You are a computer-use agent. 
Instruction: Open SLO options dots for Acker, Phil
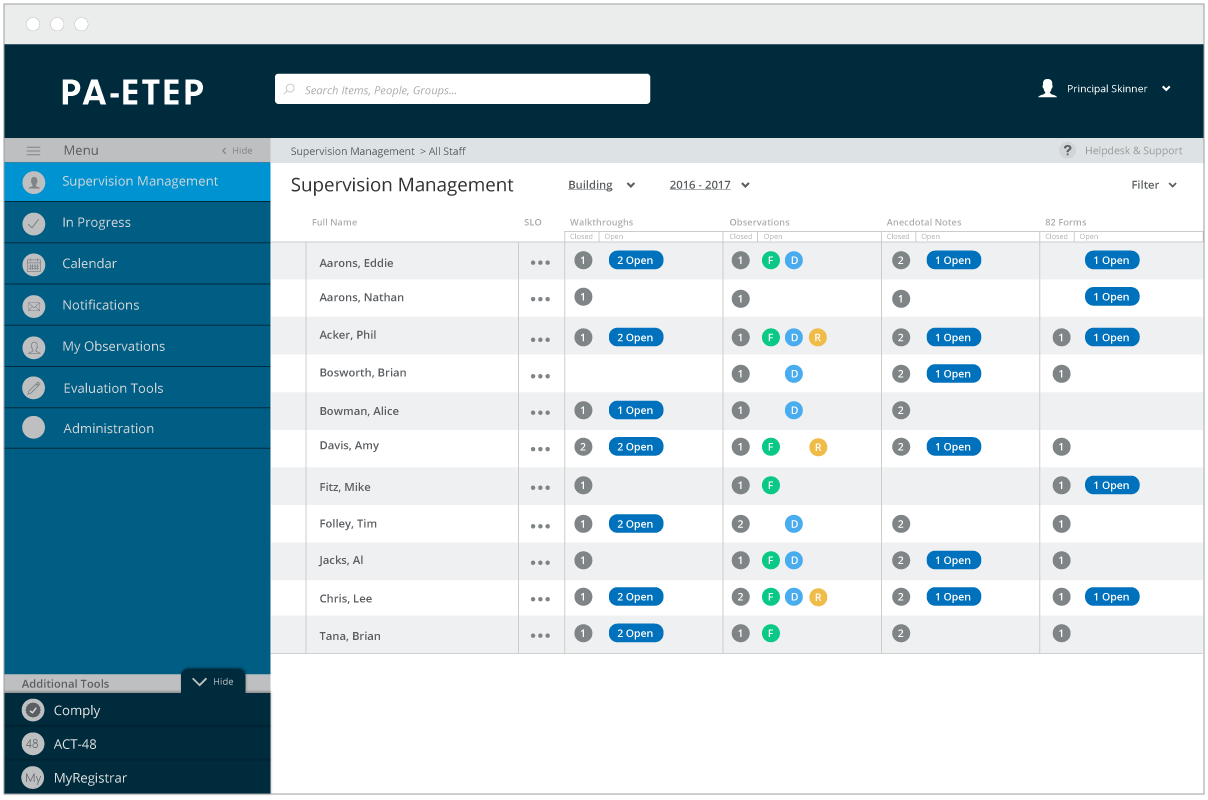[x=541, y=339]
